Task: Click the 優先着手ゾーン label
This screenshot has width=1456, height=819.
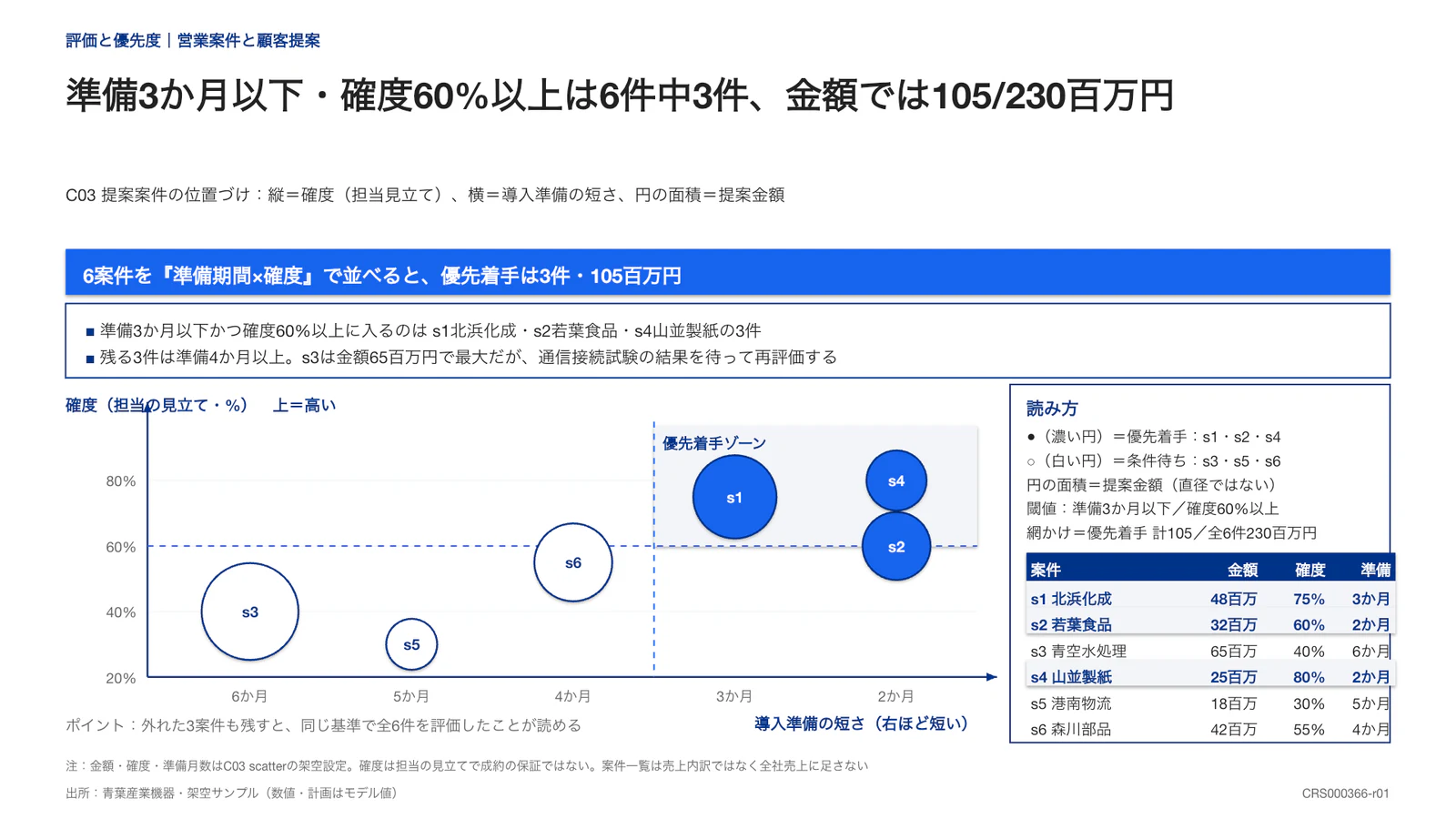Action: (714, 443)
